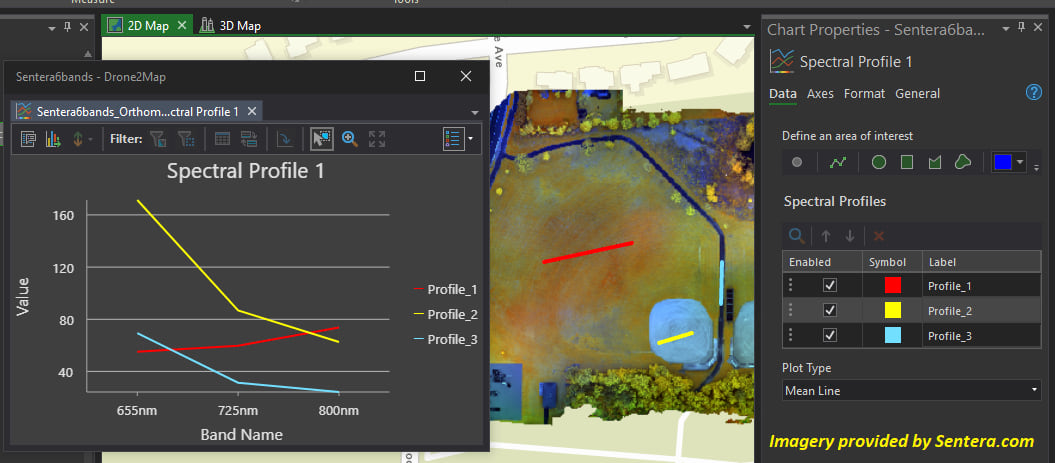This screenshot has height=463, width=1055.
Task: Click the Full Extent arrows icon
Action: [377, 139]
